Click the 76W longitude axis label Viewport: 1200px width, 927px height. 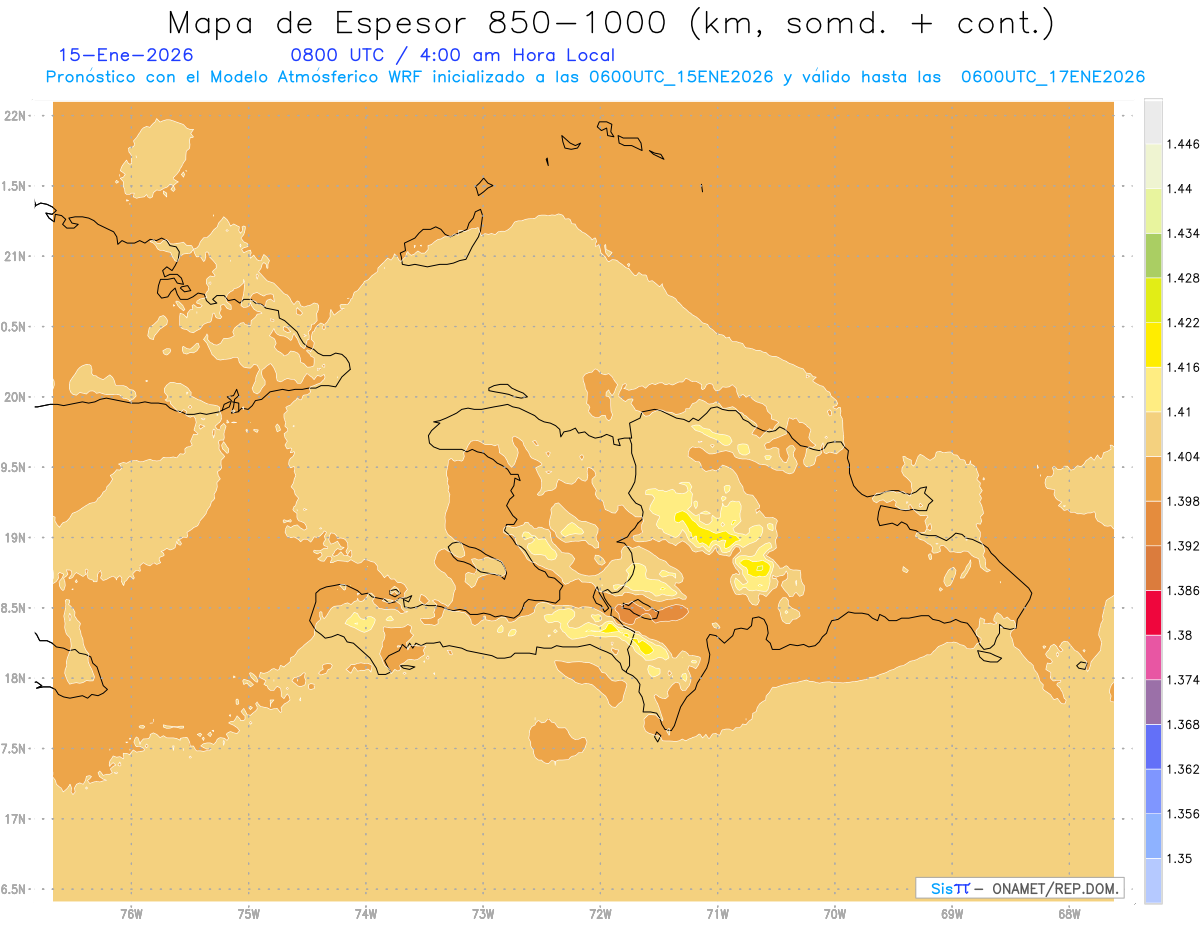[131, 914]
